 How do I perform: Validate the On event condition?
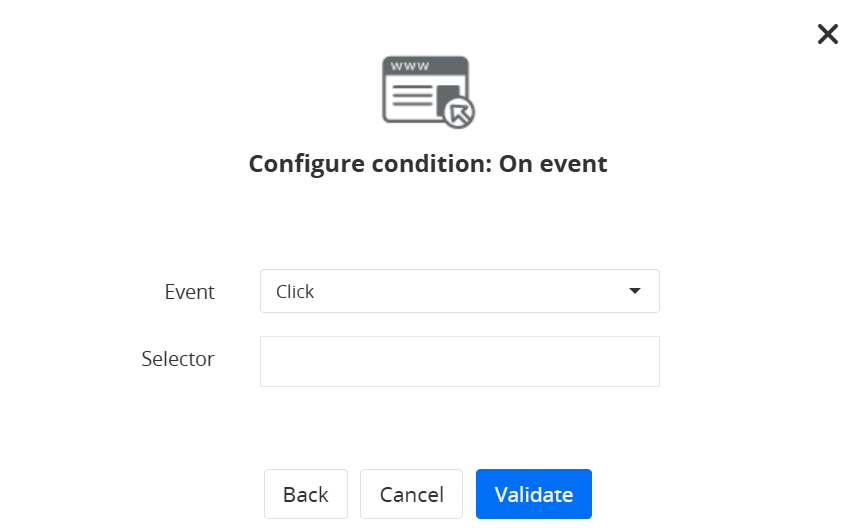pos(534,494)
